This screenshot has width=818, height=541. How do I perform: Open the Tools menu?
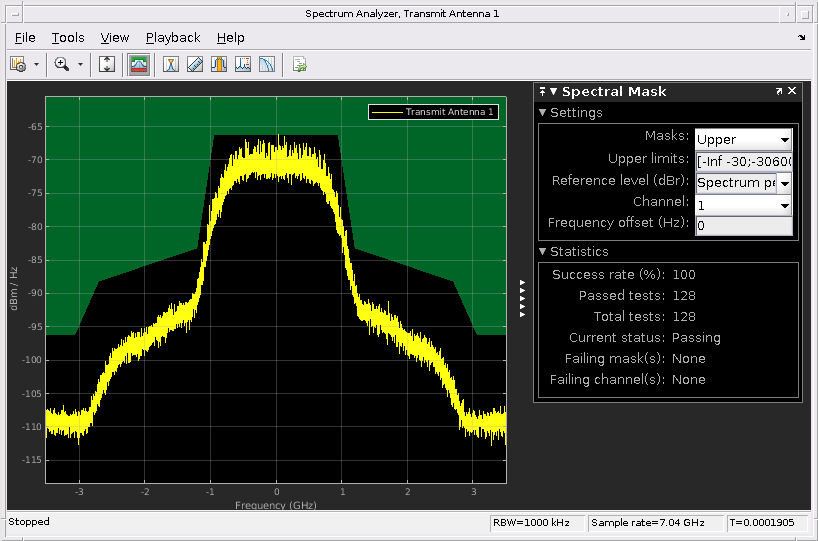coord(68,37)
